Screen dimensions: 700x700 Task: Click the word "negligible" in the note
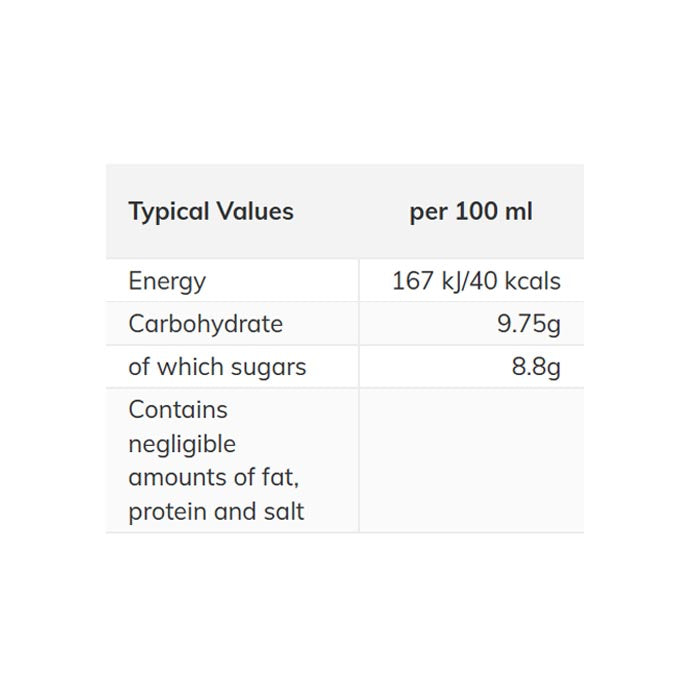[x=182, y=444]
